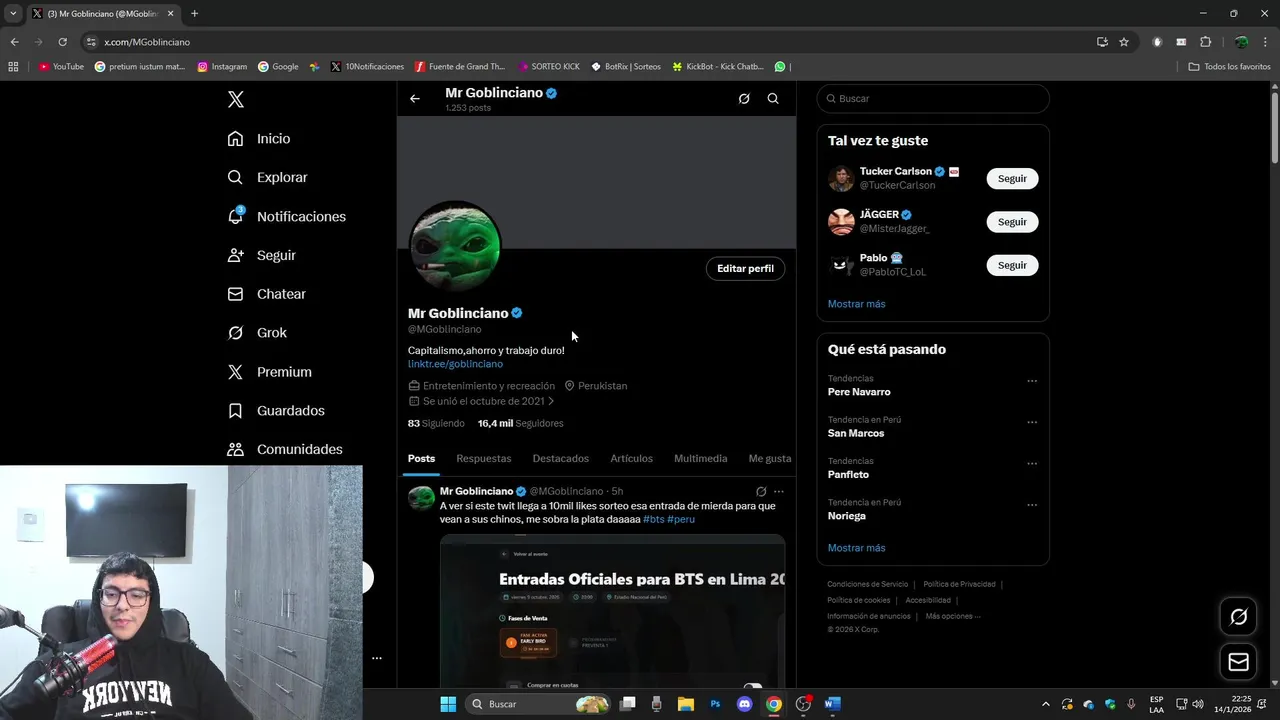Image resolution: width=1280 pixels, height=720 pixels.
Task: Follow JÄGGER with the Seguir button
Action: (1012, 222)
